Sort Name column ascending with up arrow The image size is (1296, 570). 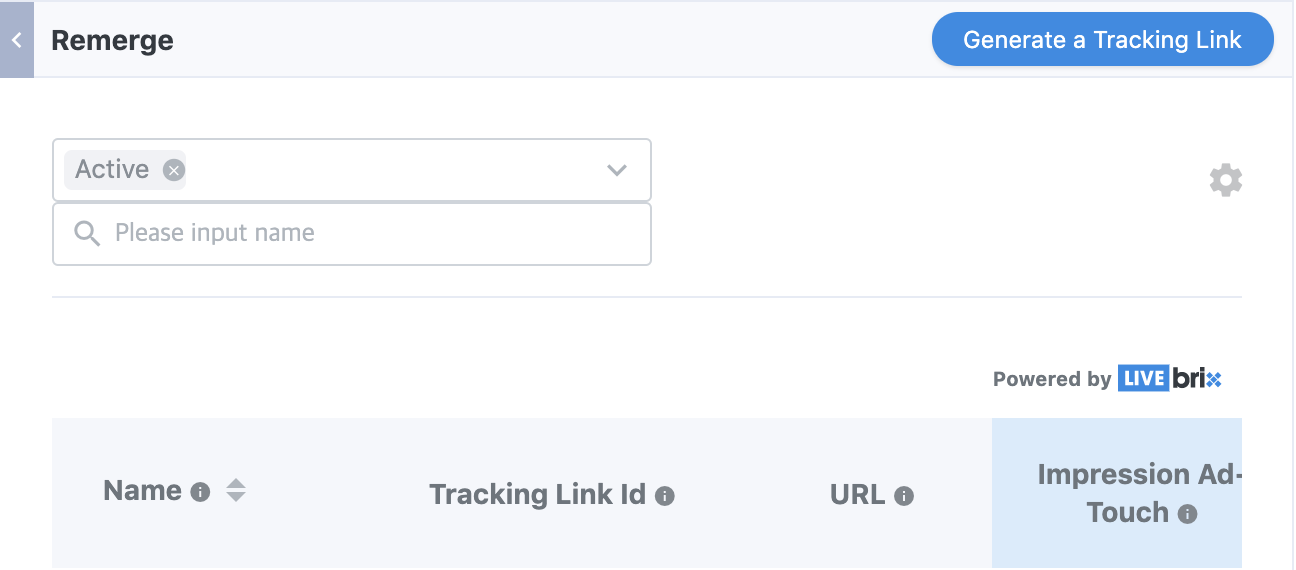click(x=236, y=483)
